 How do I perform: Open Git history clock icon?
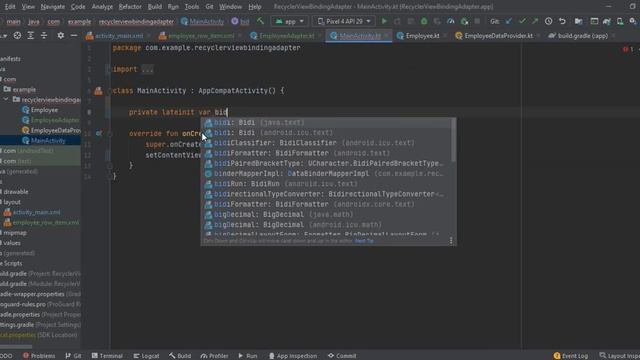549,21
